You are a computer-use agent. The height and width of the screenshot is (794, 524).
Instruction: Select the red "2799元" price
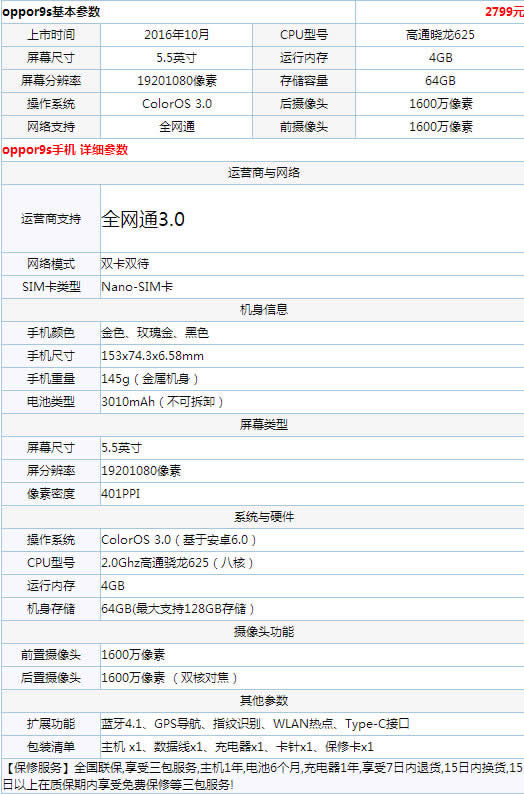[504, 12]
